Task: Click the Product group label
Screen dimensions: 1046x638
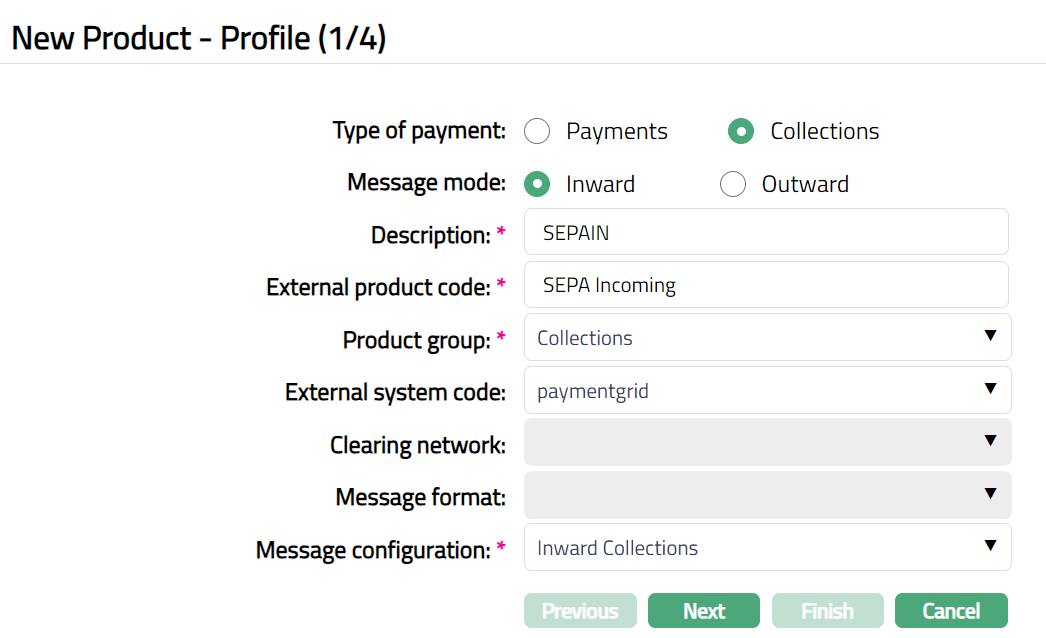Action: click(x=416, y=340)
